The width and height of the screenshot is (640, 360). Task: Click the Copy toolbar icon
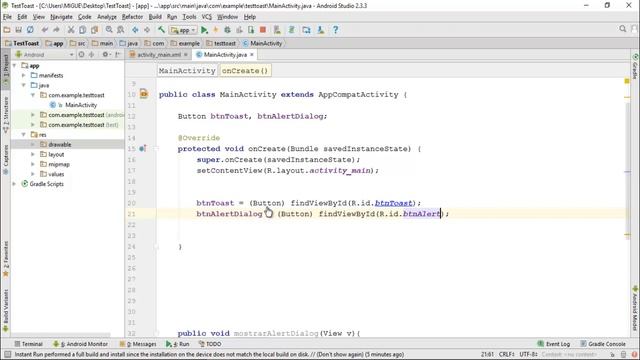tap(82, 30)
